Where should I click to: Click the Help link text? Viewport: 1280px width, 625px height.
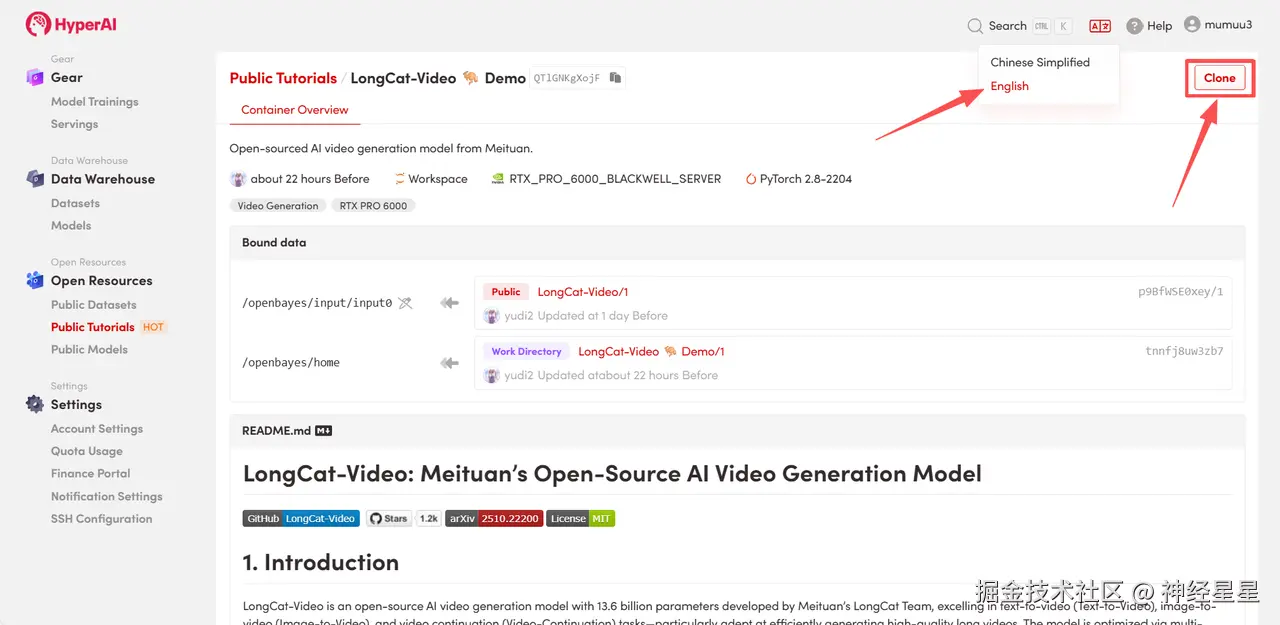(x=1159, y=26)
